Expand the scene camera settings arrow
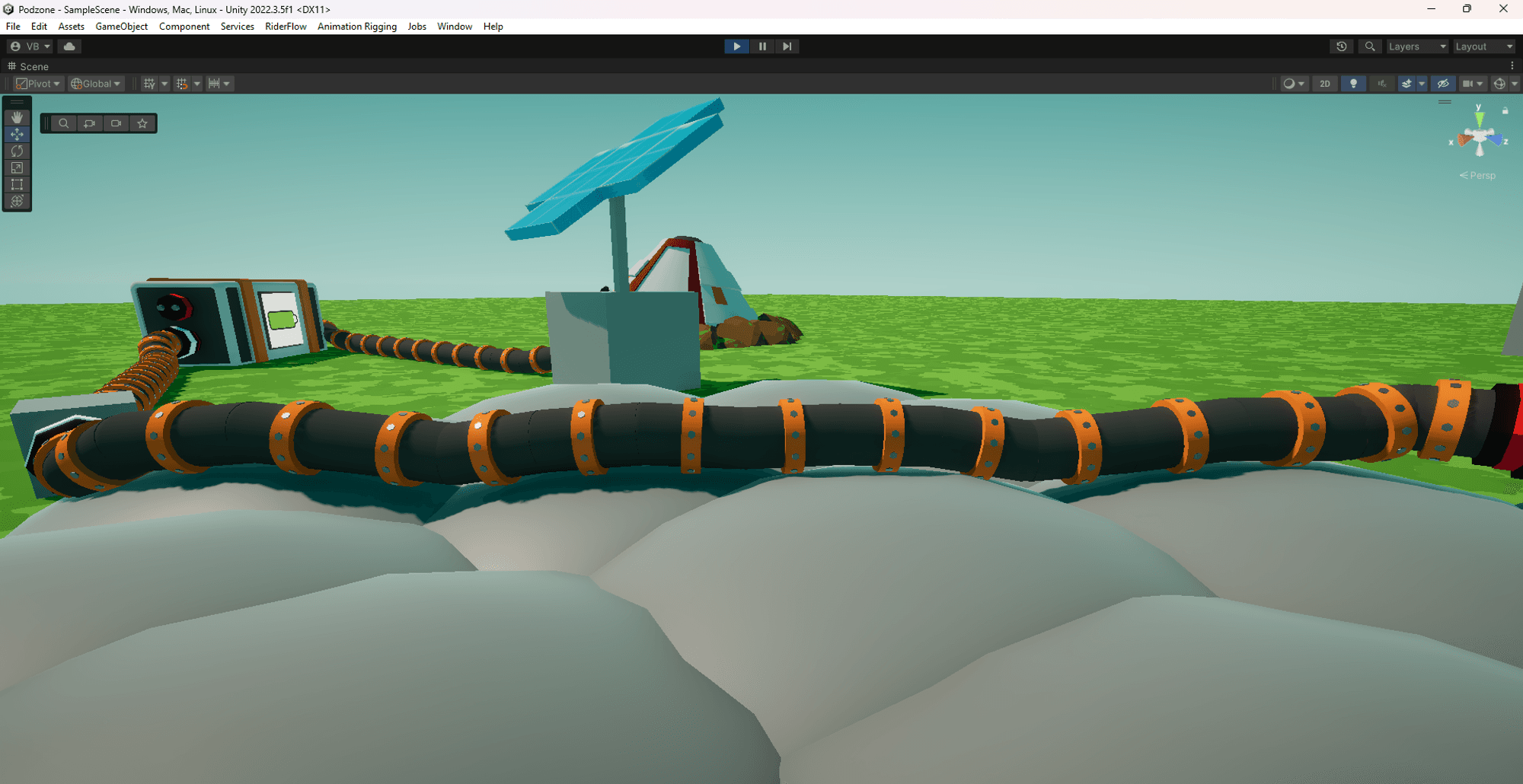The image size is (1523, 784). point(1480,84)
